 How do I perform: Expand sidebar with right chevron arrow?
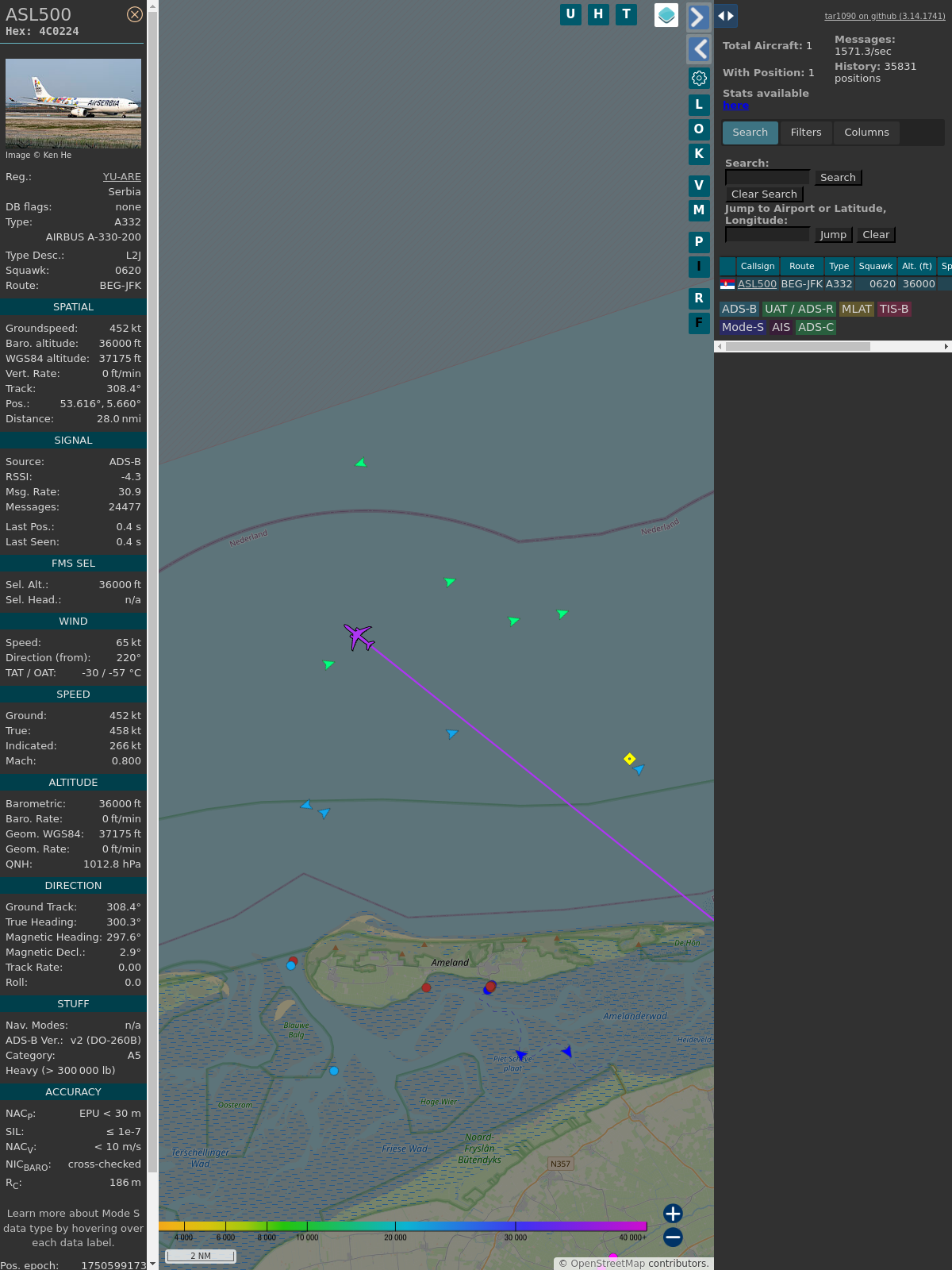pos(697,17)
